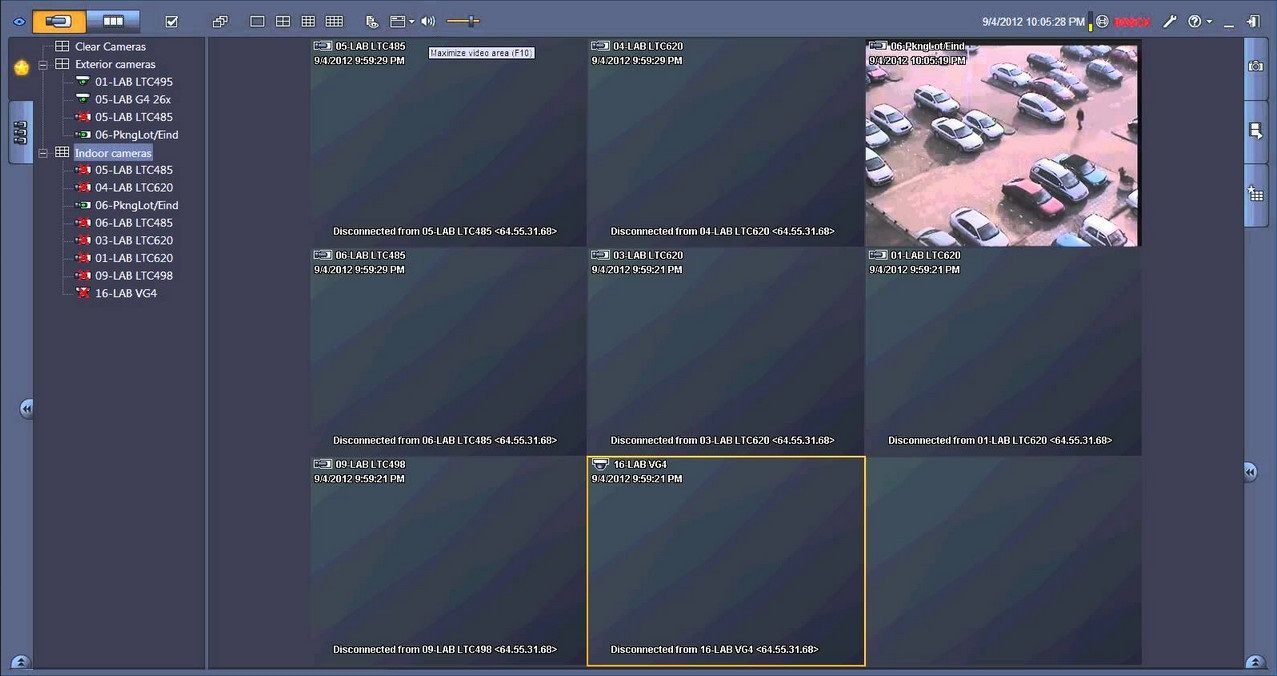Viewport: 1277px width, 676px height.
Task: Switch to playback mode button
Action: 113,21
